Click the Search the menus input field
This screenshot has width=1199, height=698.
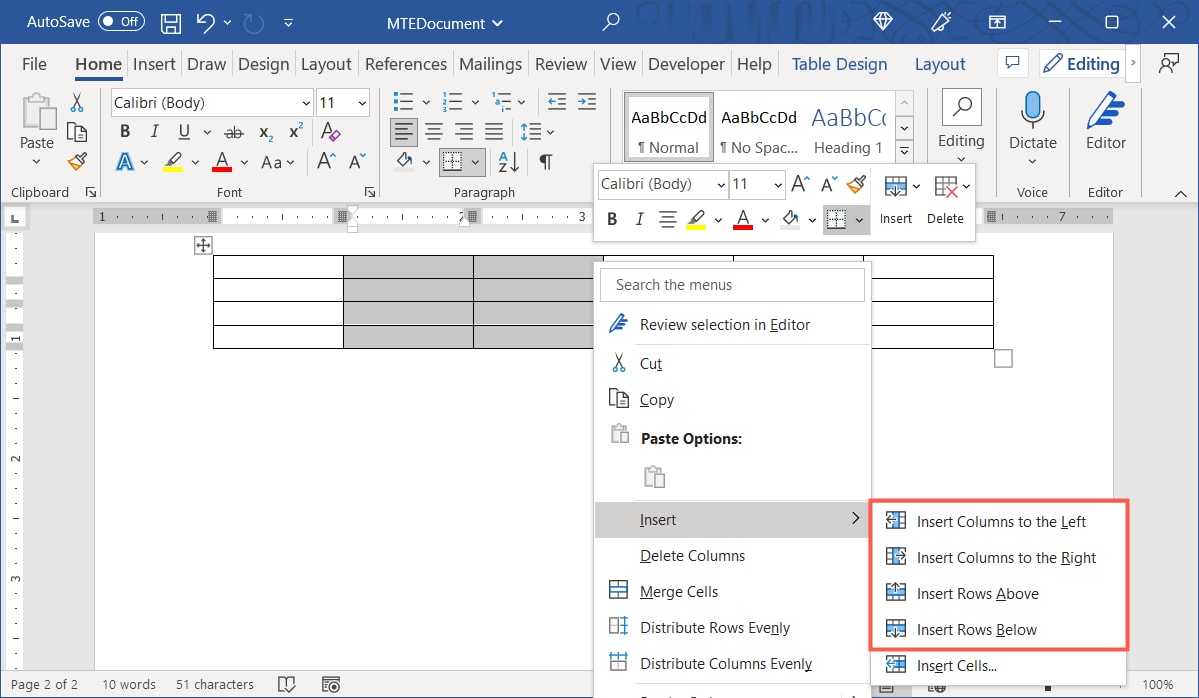tap(731, 285)
